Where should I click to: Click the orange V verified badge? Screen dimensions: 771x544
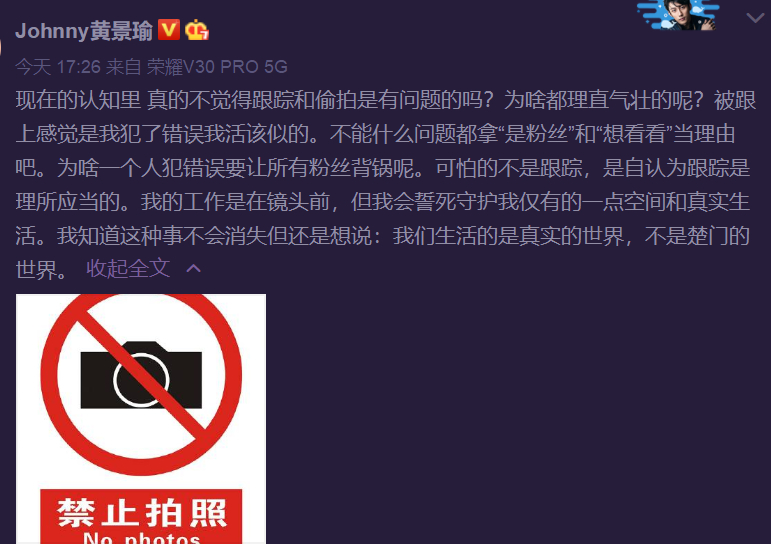coord(169,30)
